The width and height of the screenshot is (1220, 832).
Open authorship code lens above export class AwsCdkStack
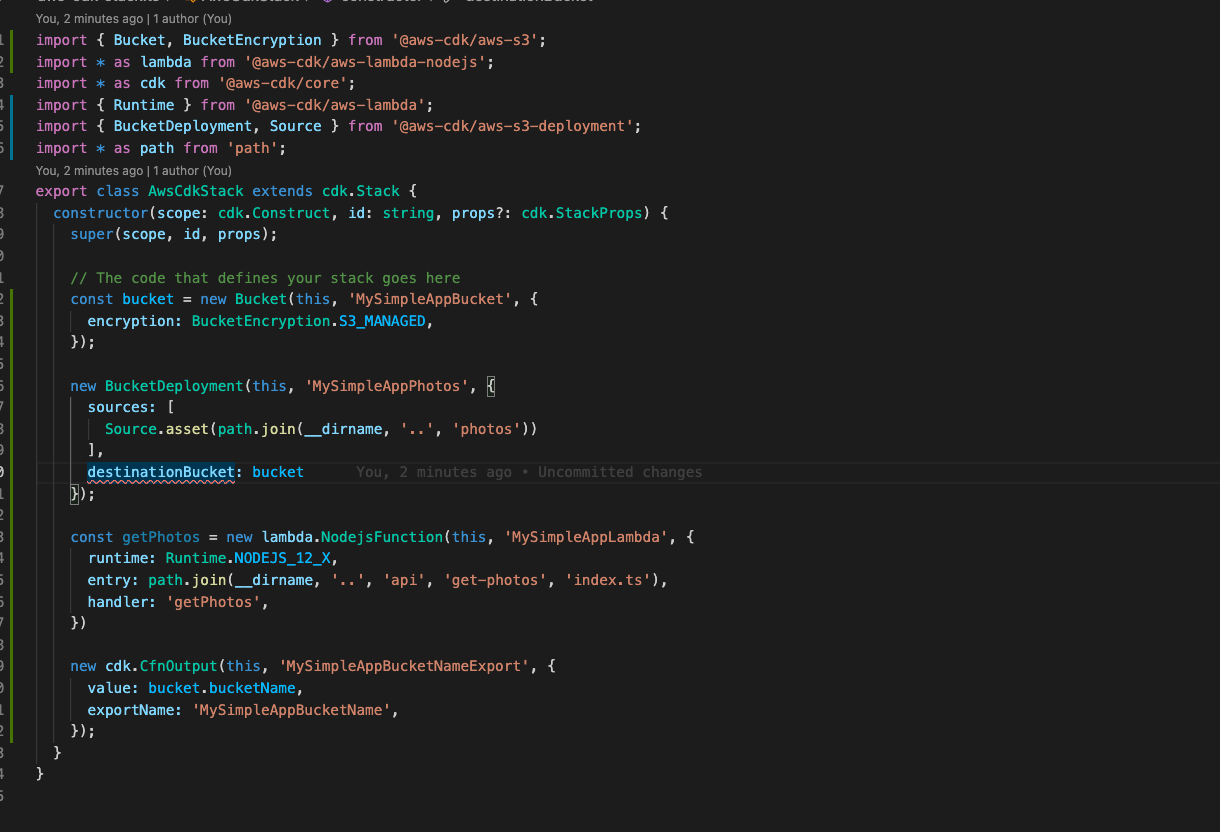[134, 170]
